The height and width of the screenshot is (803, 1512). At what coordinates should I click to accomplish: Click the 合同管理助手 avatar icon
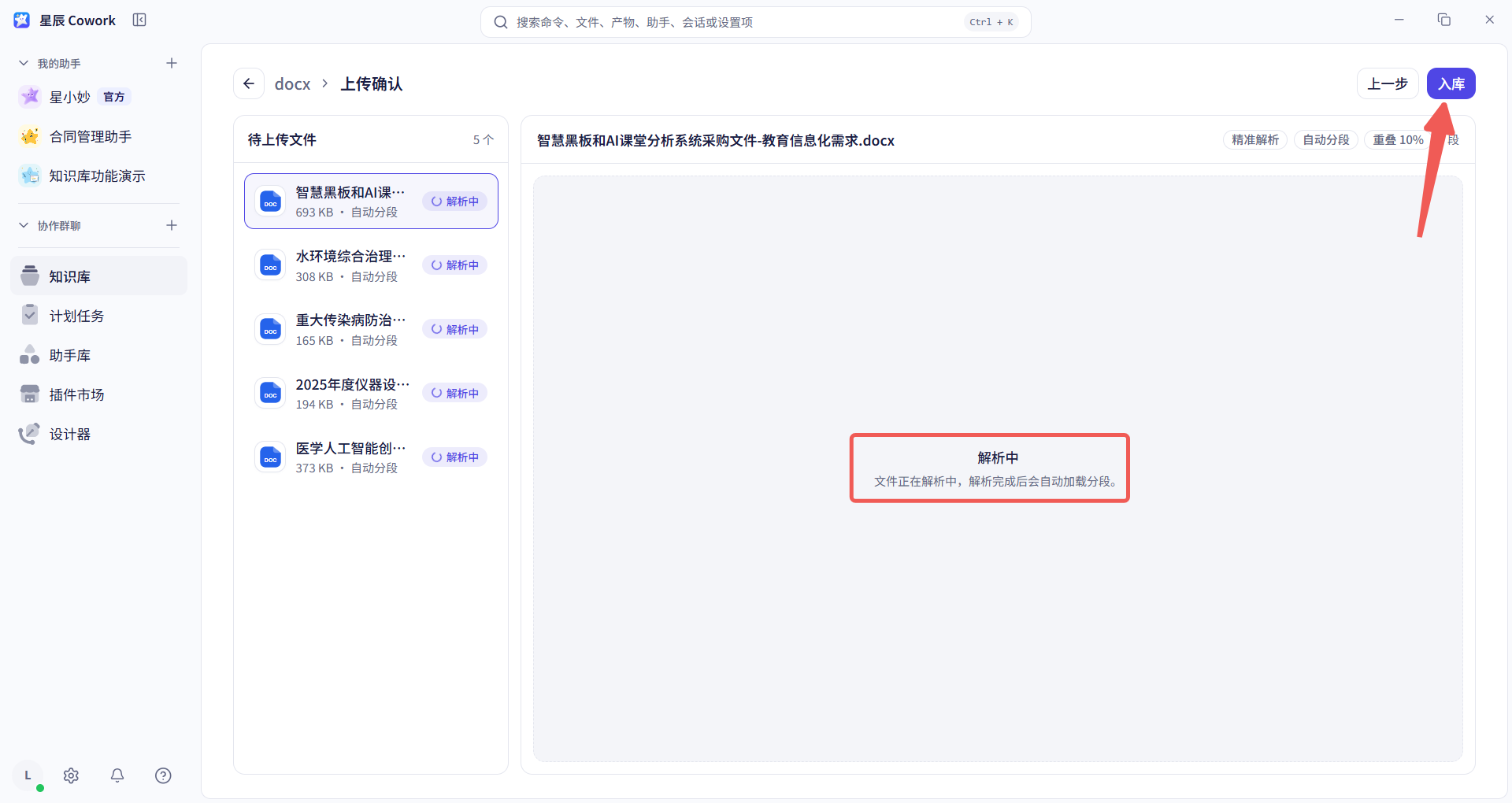(x=30, y=136)
